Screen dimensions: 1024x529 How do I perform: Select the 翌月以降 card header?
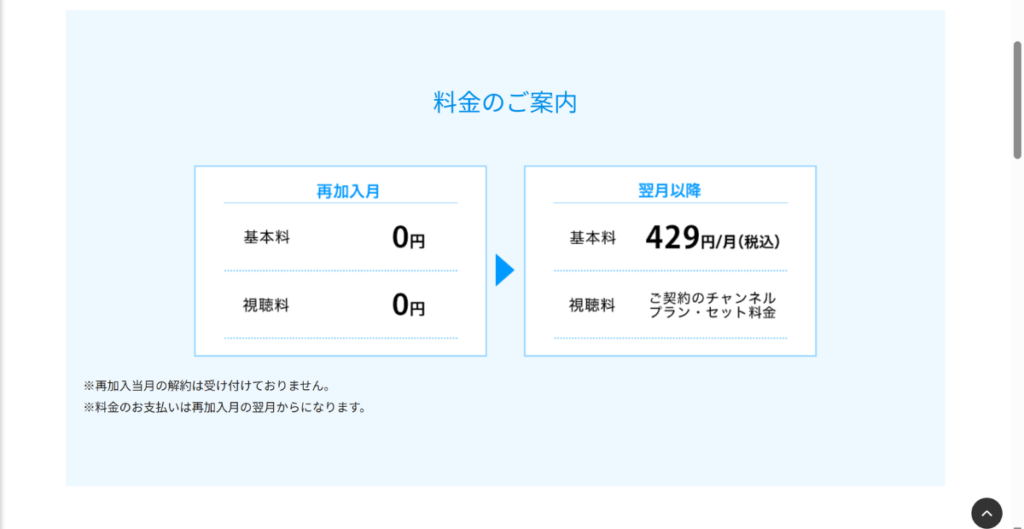(x=669, y=190)
